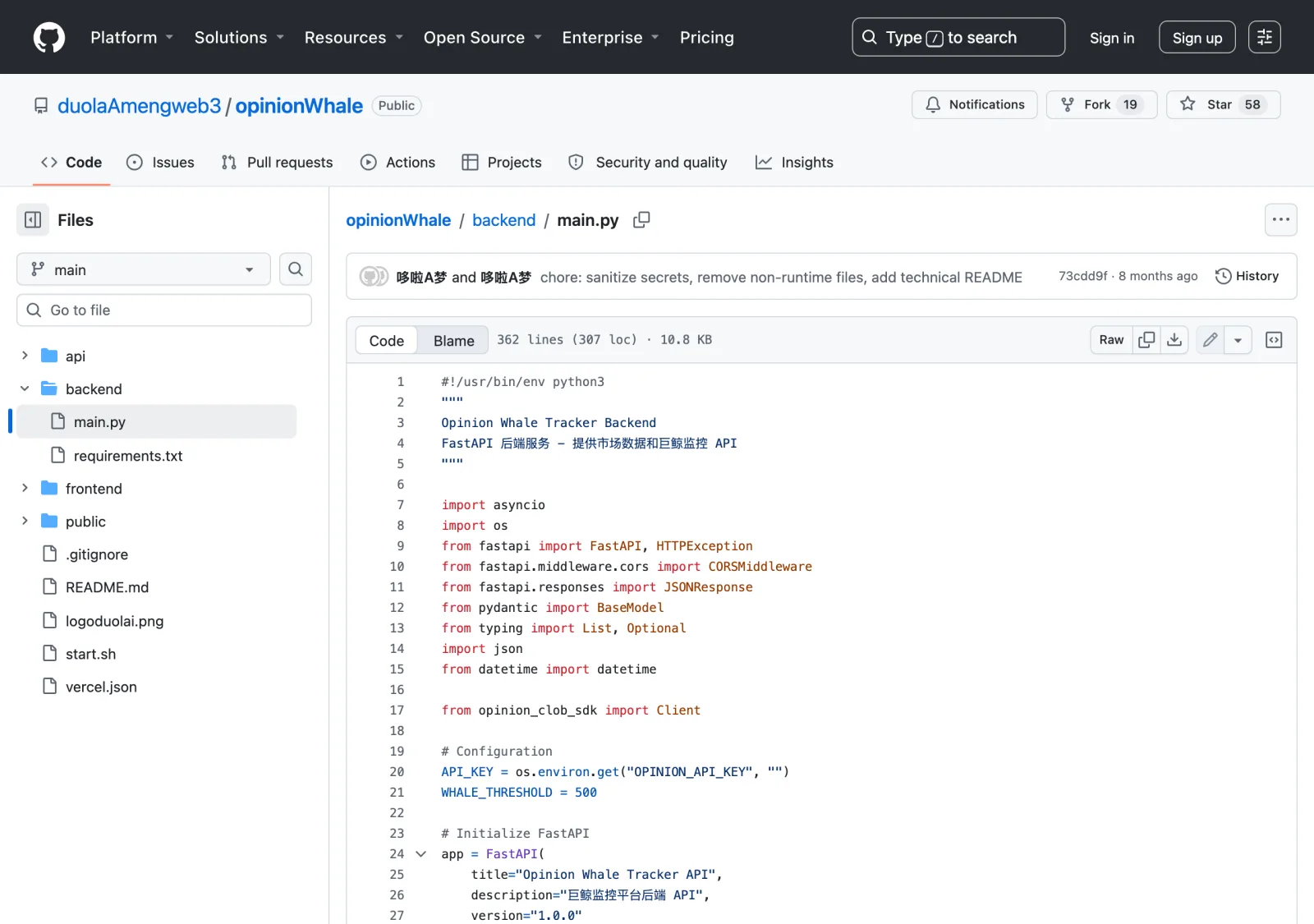Click the Sign in link
Viewport: 1314px width, 924px height.
[1111, 38]
